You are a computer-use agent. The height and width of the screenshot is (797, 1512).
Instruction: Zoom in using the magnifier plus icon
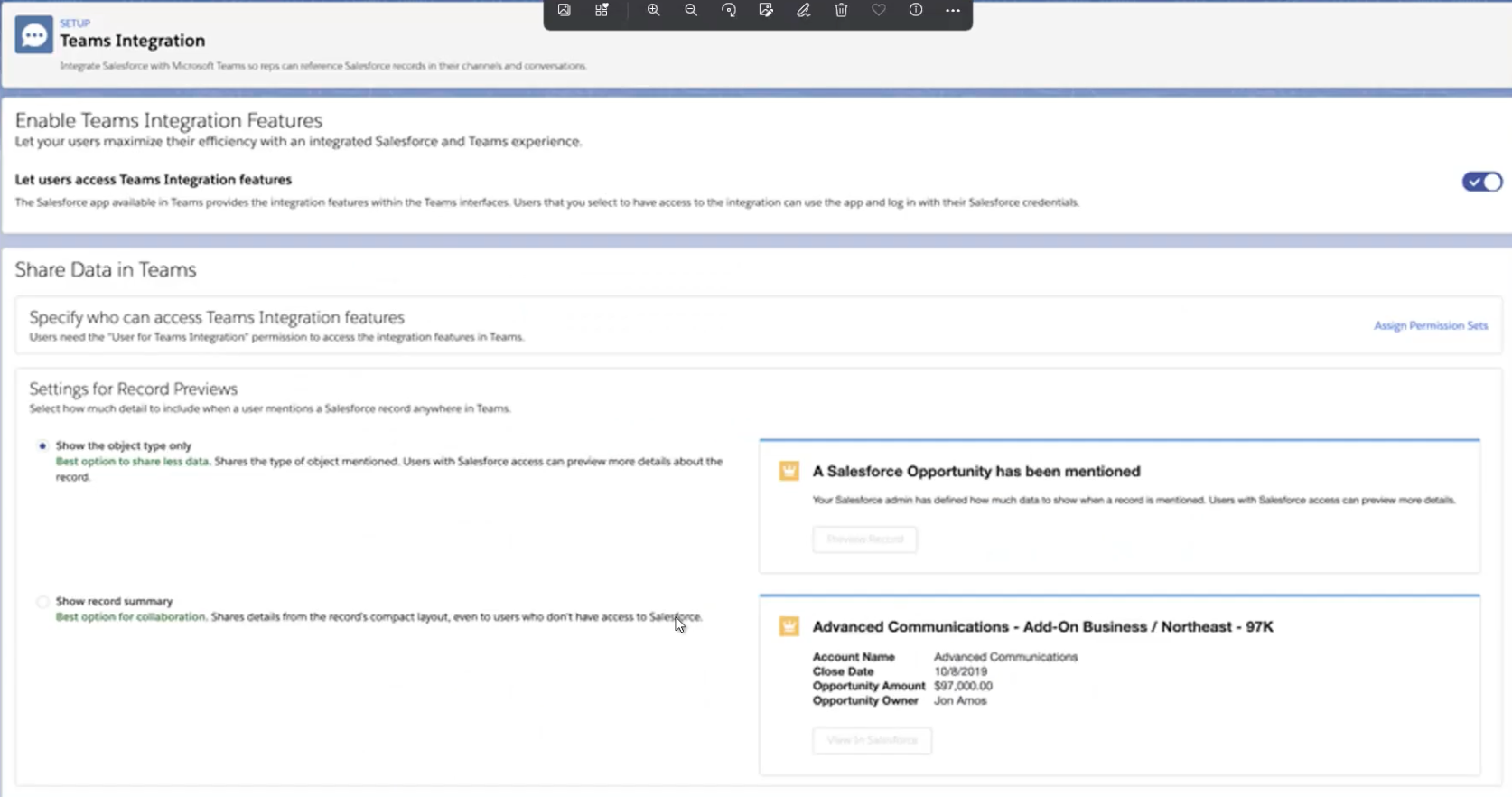point(653,10)
